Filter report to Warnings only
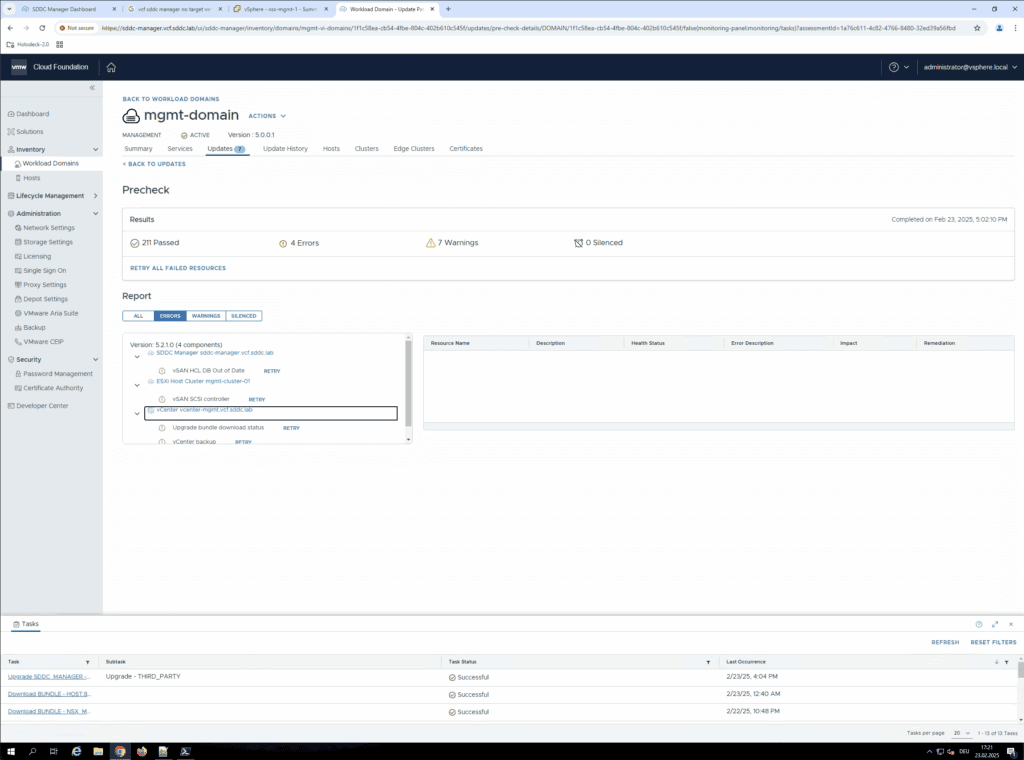Image resolution: width=1024 pixels, height=760 pixels. point(206,316)
